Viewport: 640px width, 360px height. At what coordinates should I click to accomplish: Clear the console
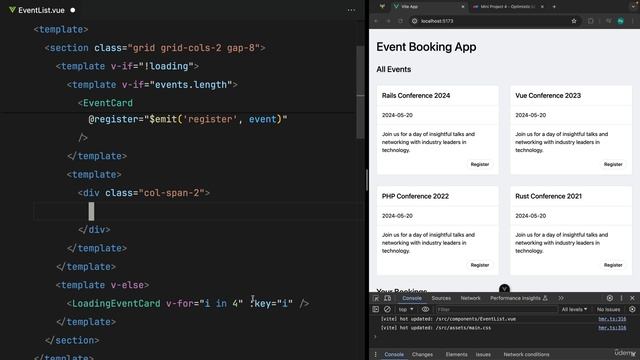(387, 309)
